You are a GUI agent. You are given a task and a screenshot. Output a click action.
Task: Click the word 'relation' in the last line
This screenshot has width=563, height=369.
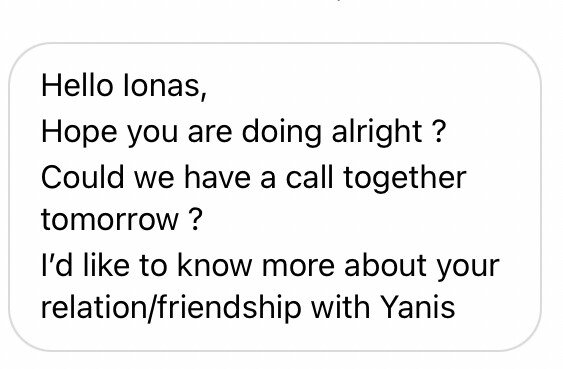pos(94,308)
